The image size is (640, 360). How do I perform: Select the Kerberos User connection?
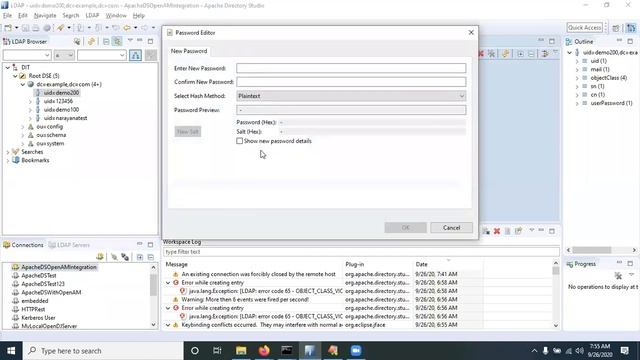click(x=38, y=318)
